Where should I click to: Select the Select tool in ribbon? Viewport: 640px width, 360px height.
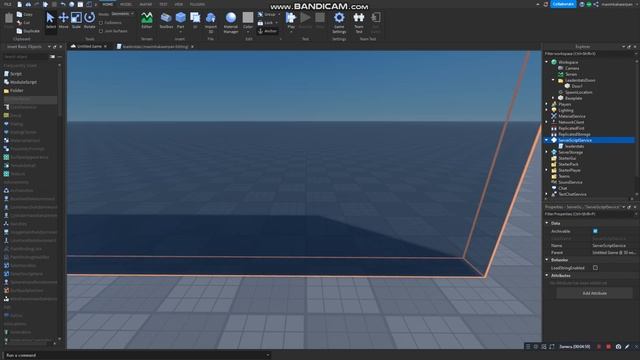(50, 20)
